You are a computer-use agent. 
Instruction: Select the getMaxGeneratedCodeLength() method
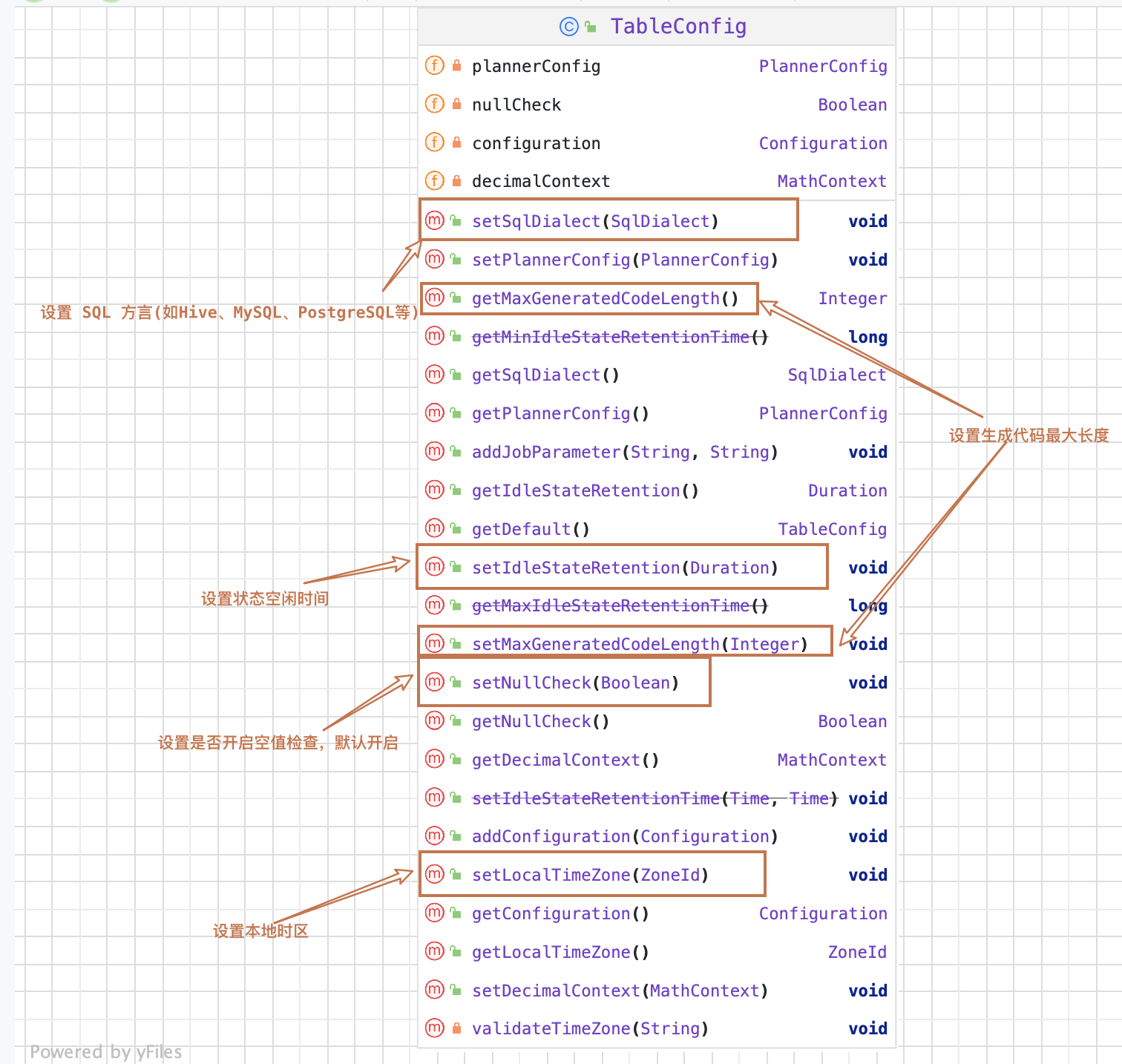pyautogui.click(x=605, y=298)
